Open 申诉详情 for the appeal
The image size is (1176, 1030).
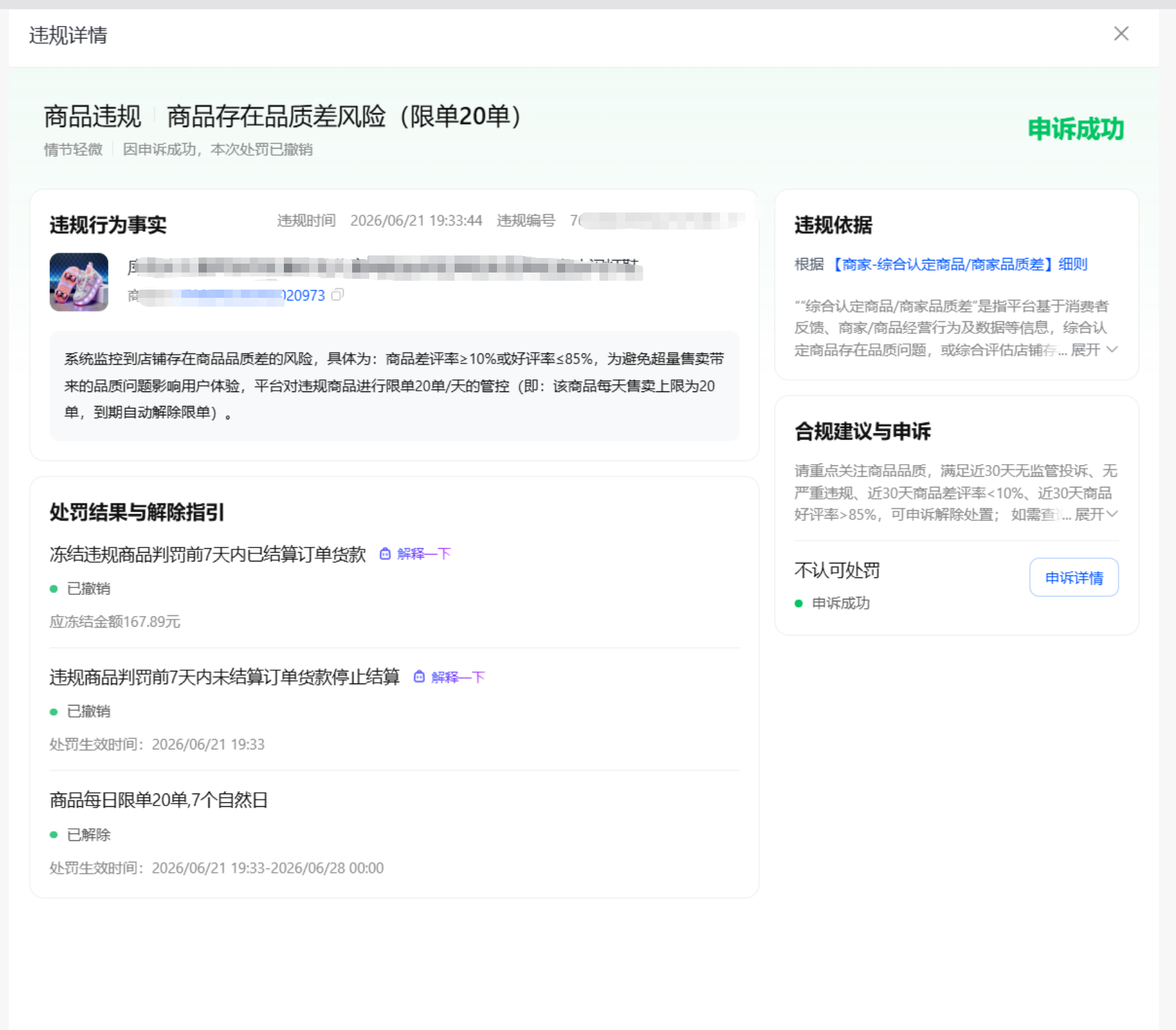[x=1074, y=577]
